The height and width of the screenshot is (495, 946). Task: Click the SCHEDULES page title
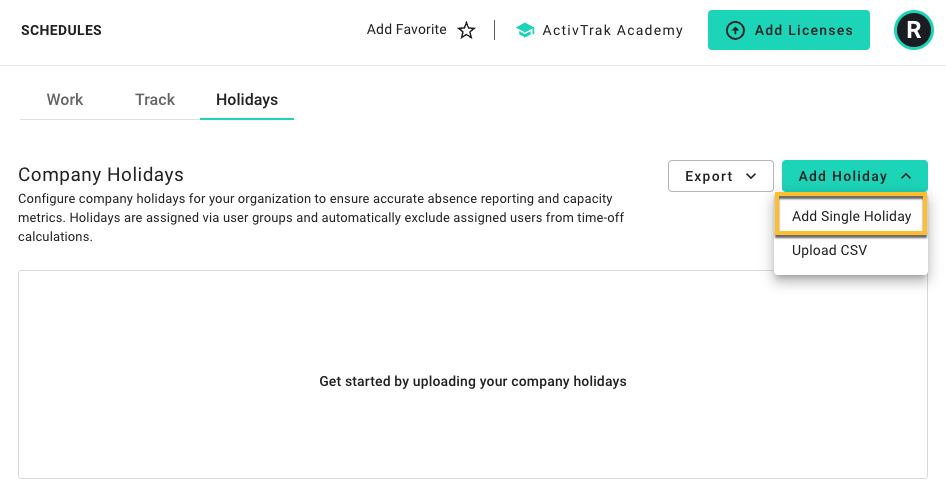[62, 30]
